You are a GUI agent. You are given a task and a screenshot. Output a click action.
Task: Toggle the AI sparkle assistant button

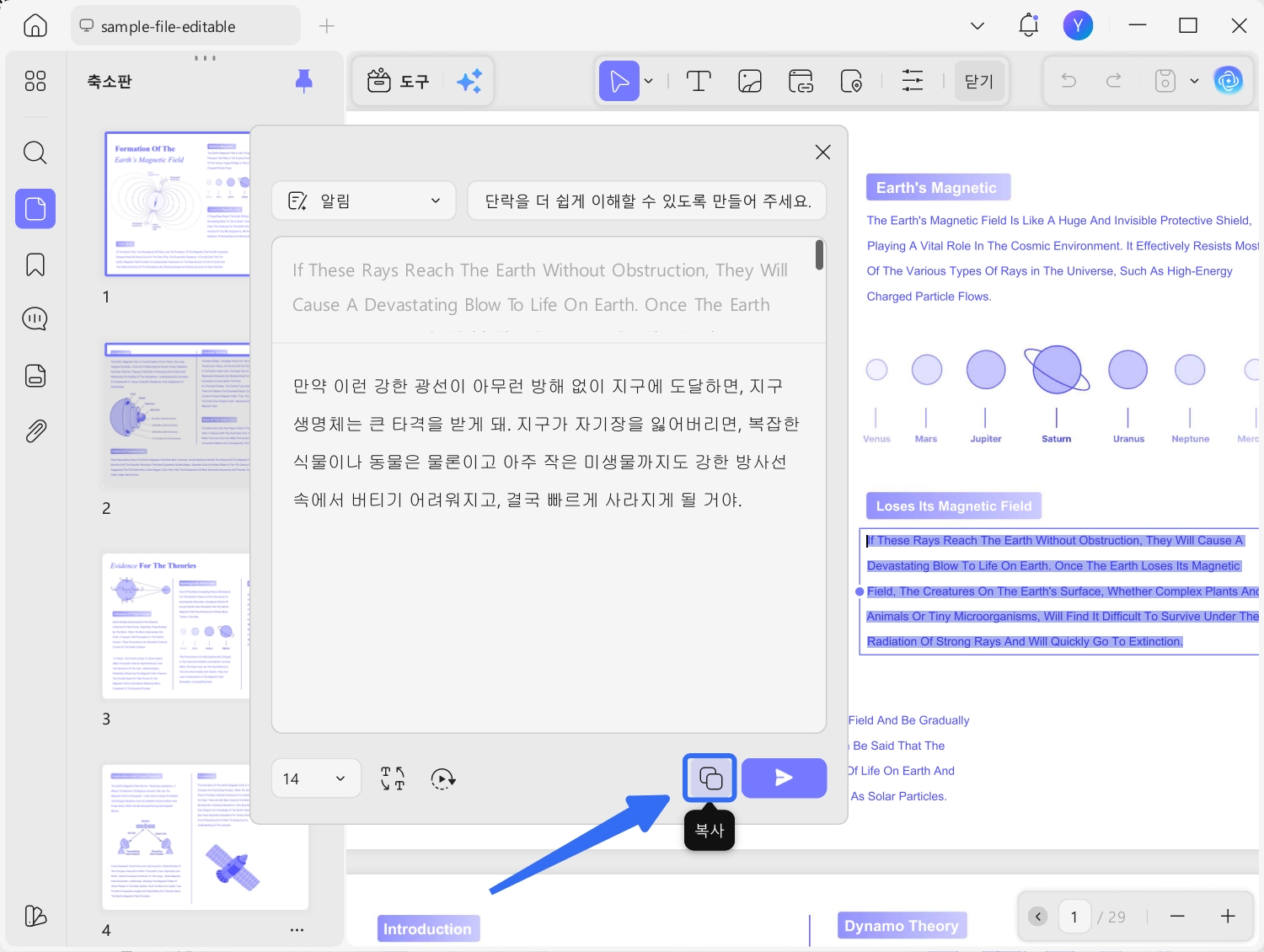click(469, 82)
